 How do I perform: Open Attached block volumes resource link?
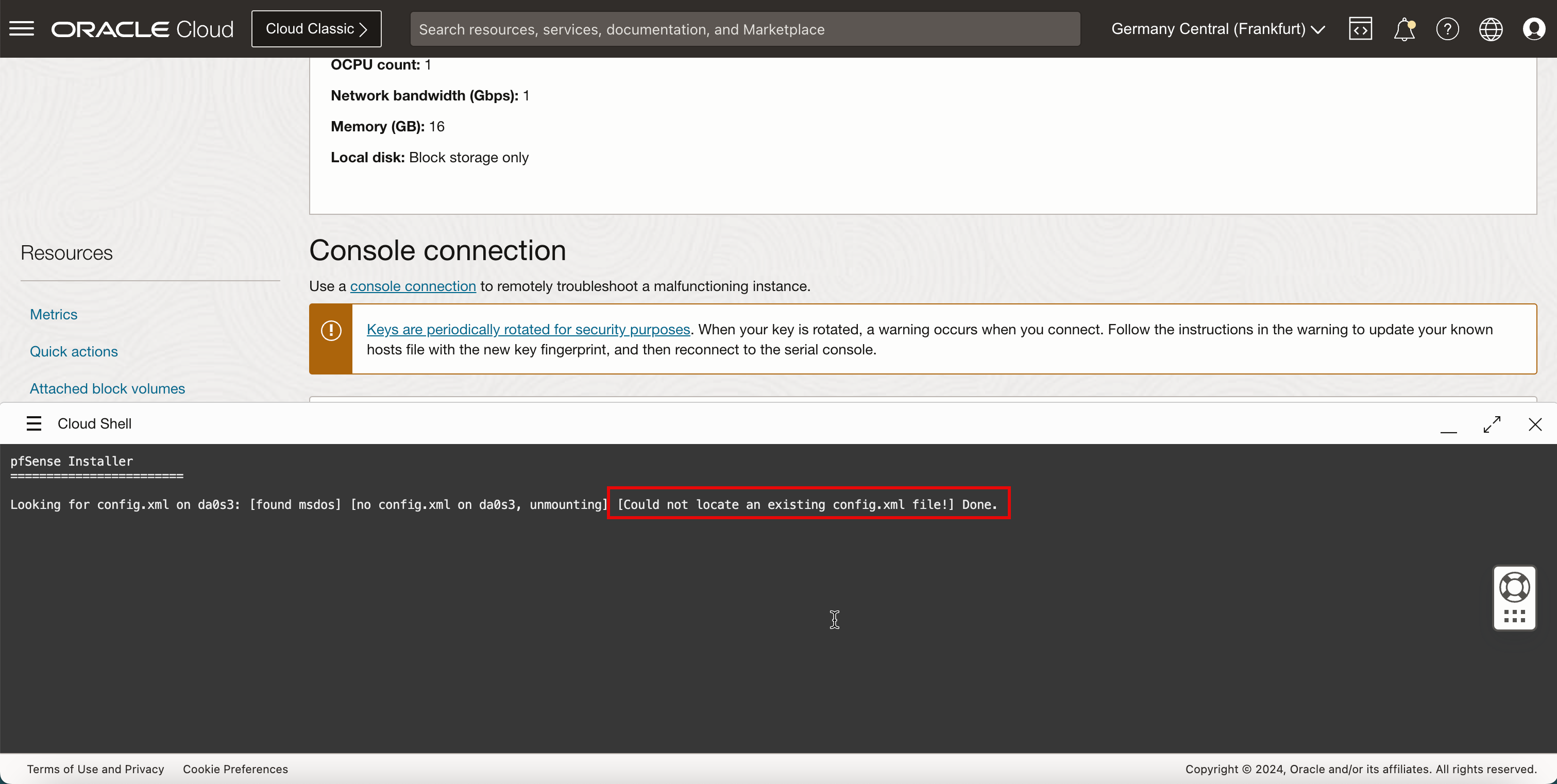[x=108, y=389]
